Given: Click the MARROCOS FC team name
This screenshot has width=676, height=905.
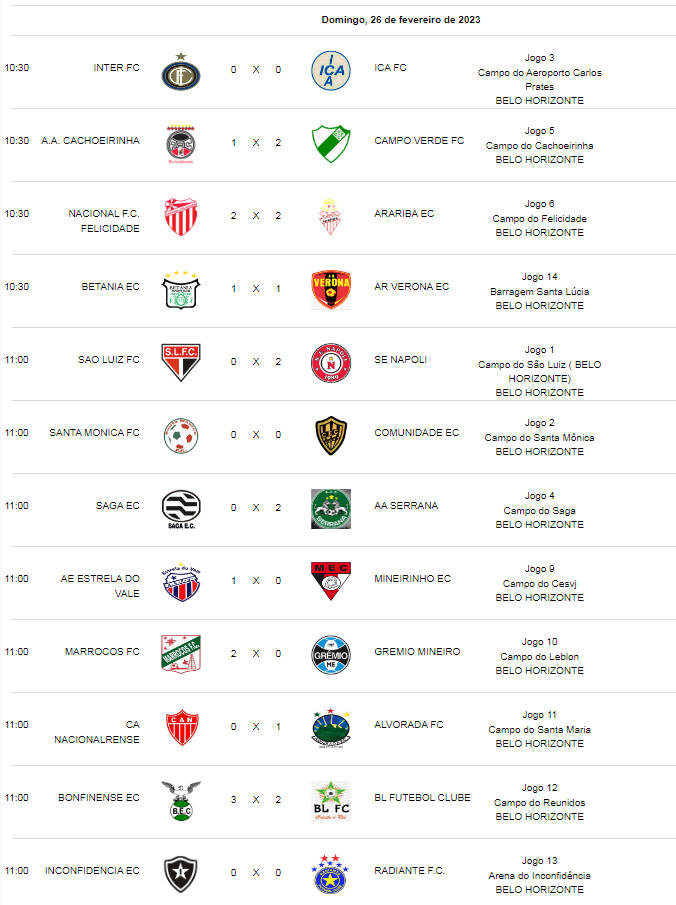Looking at the screenshot, I should (x=102, y=652).
